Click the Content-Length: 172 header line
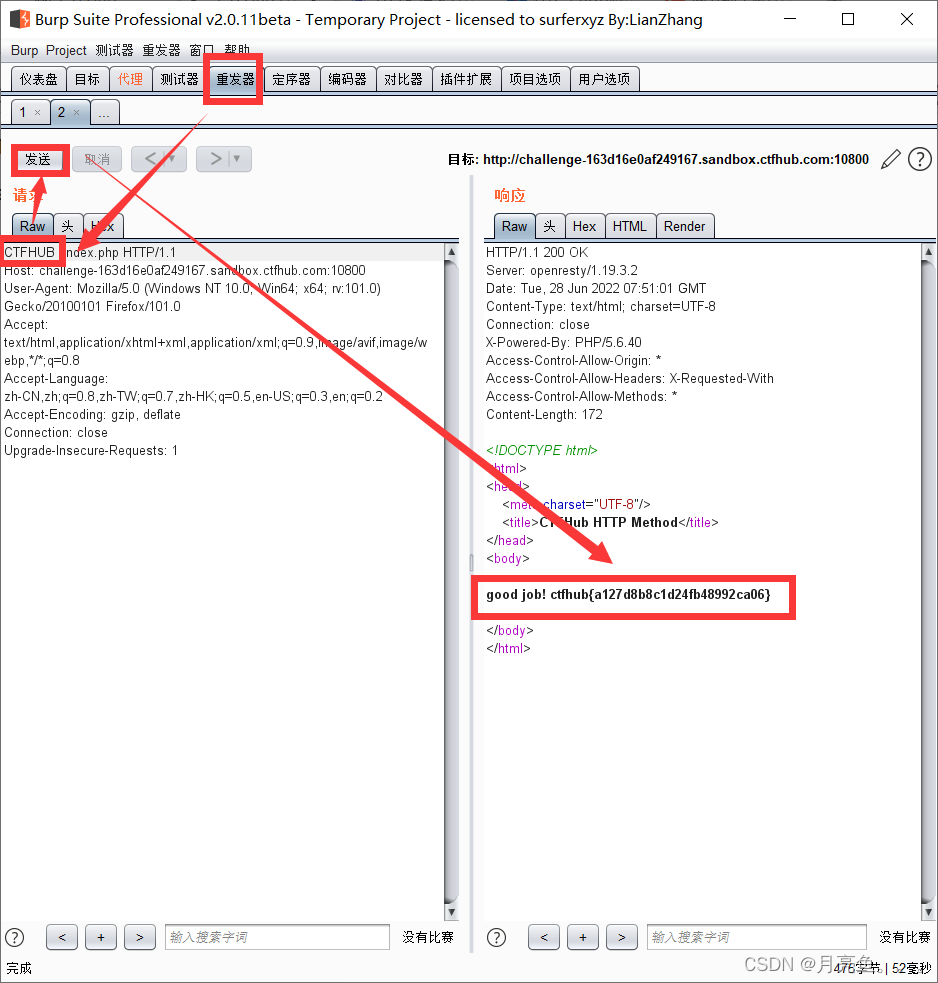 (544, 414)
